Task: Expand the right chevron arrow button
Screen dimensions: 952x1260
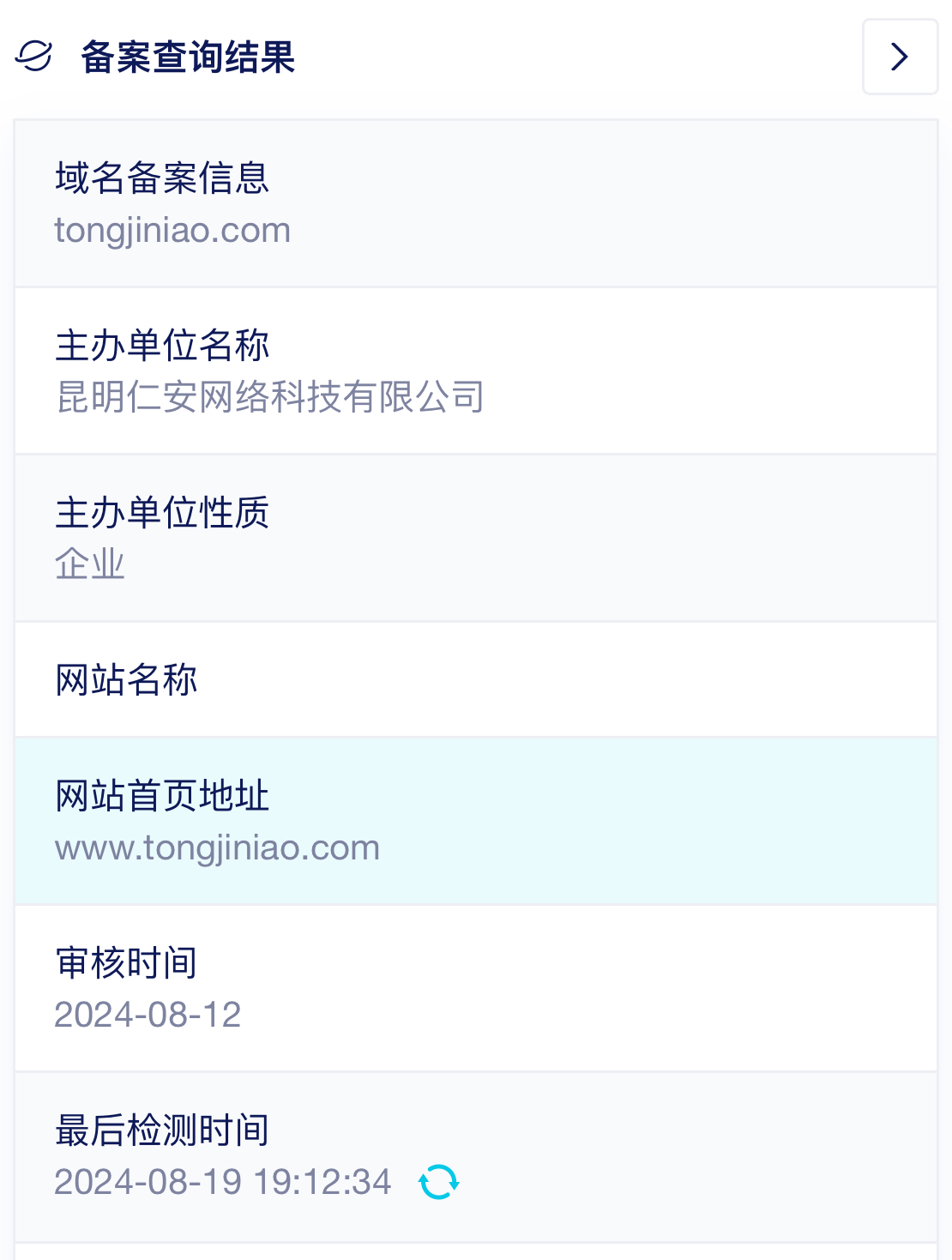Action: [900, 57]
